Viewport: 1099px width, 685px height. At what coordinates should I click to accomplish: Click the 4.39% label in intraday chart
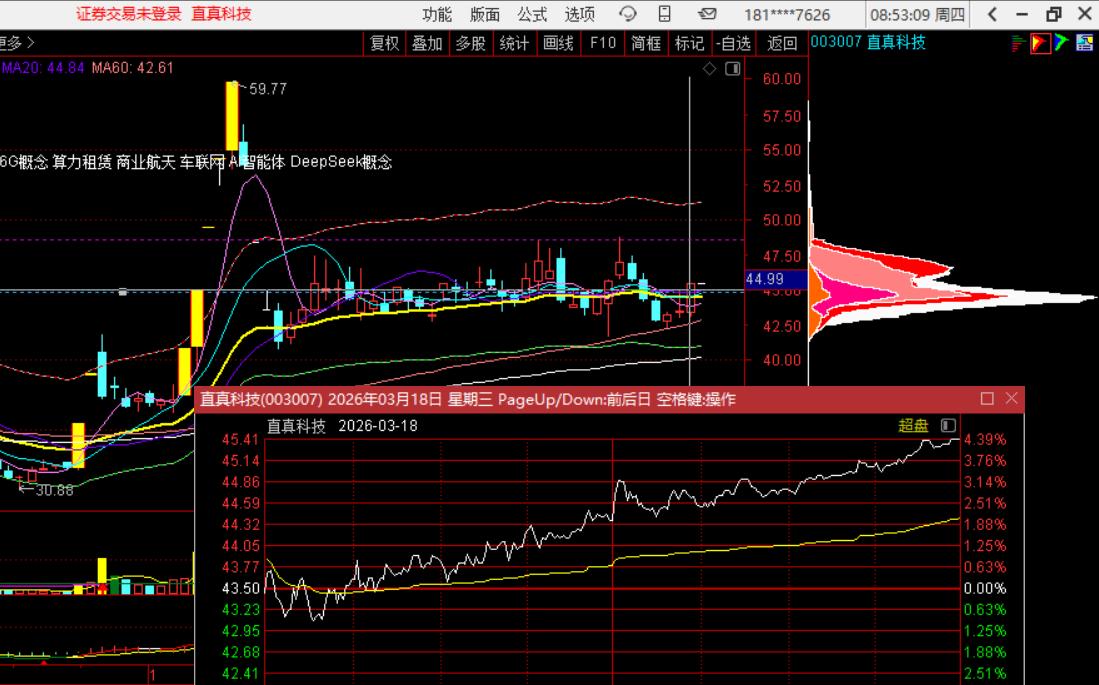(985, 440)
